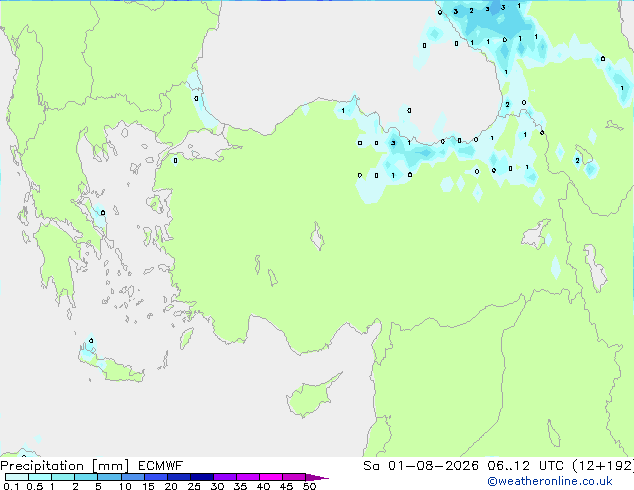634x490 pixels.
Task: Click legend scale label '0.5'
Action: coord(35,486)
